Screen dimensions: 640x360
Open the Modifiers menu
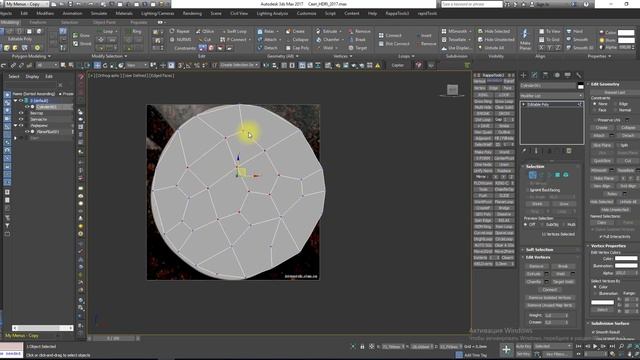[x=45, y=13]
